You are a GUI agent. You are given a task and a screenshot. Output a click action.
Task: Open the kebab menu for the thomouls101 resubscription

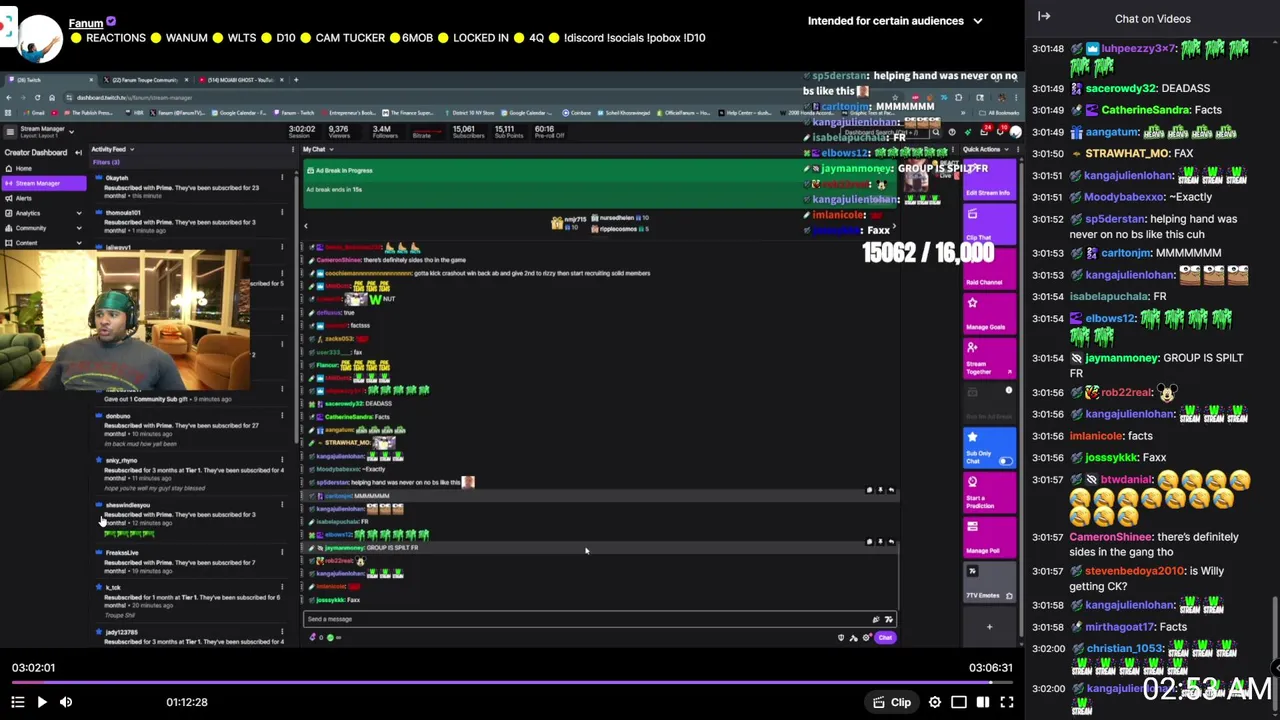[282, 213]
